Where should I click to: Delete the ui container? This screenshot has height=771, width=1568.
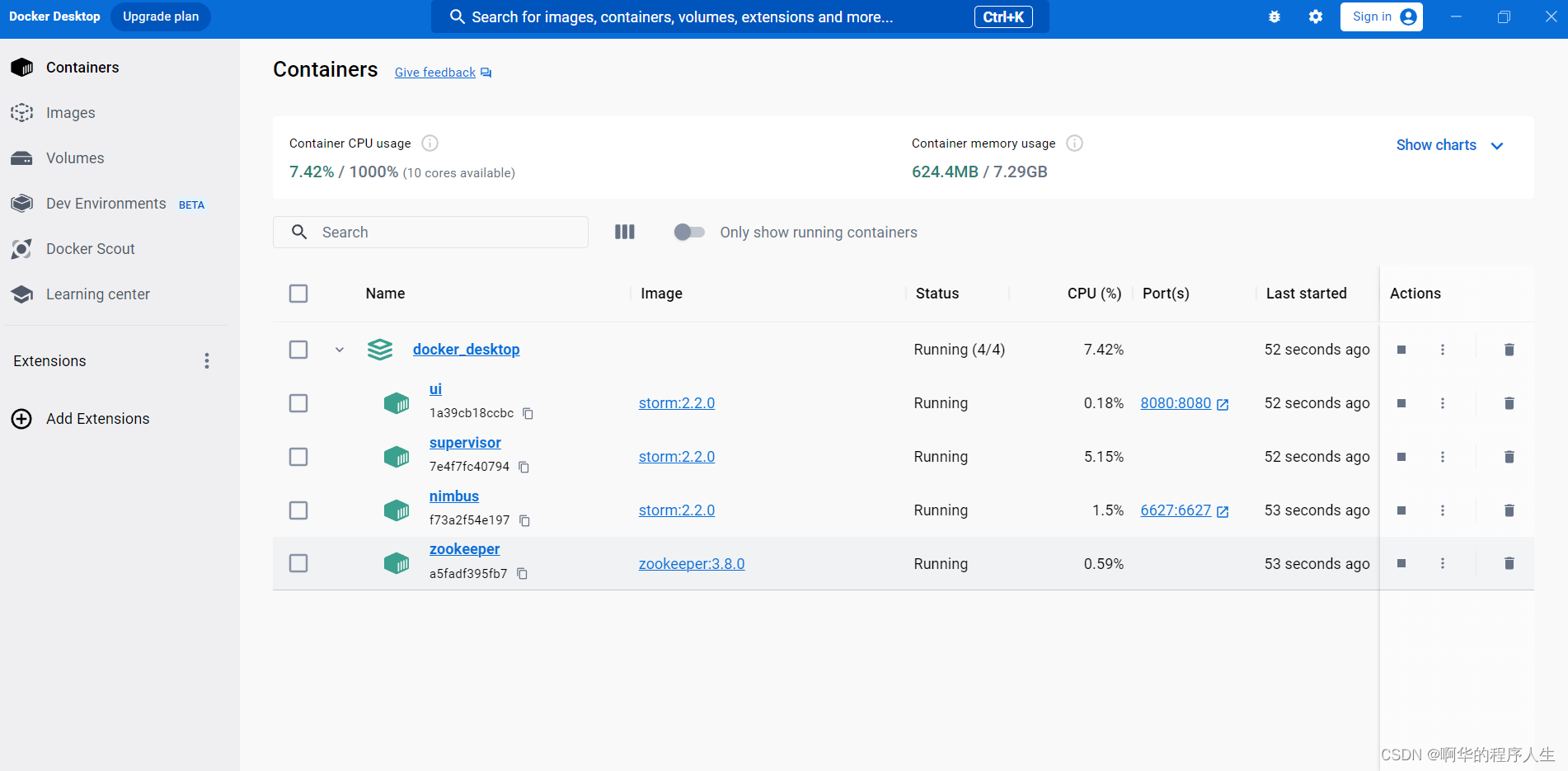coord(1509,403)
